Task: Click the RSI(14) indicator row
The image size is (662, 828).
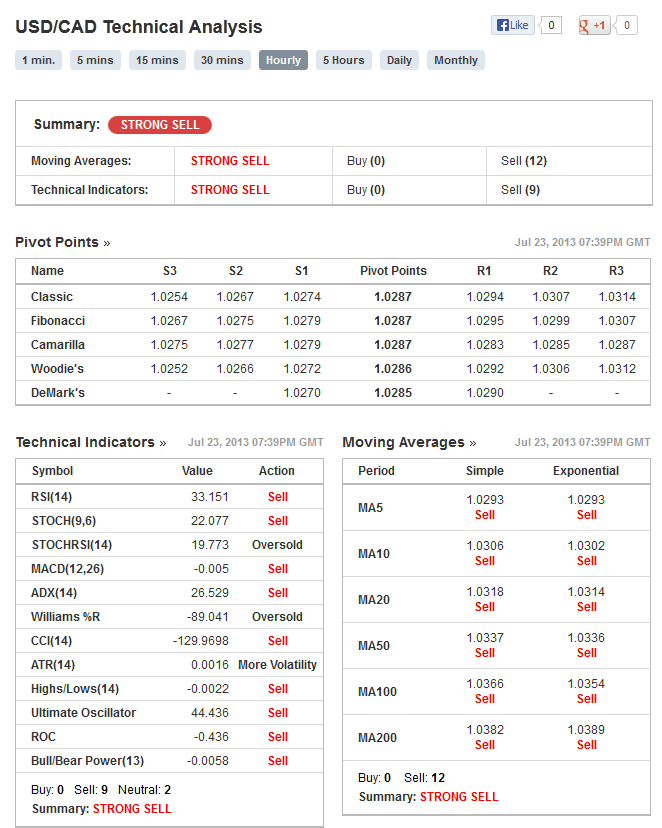Action: click(x=169, y=497)
